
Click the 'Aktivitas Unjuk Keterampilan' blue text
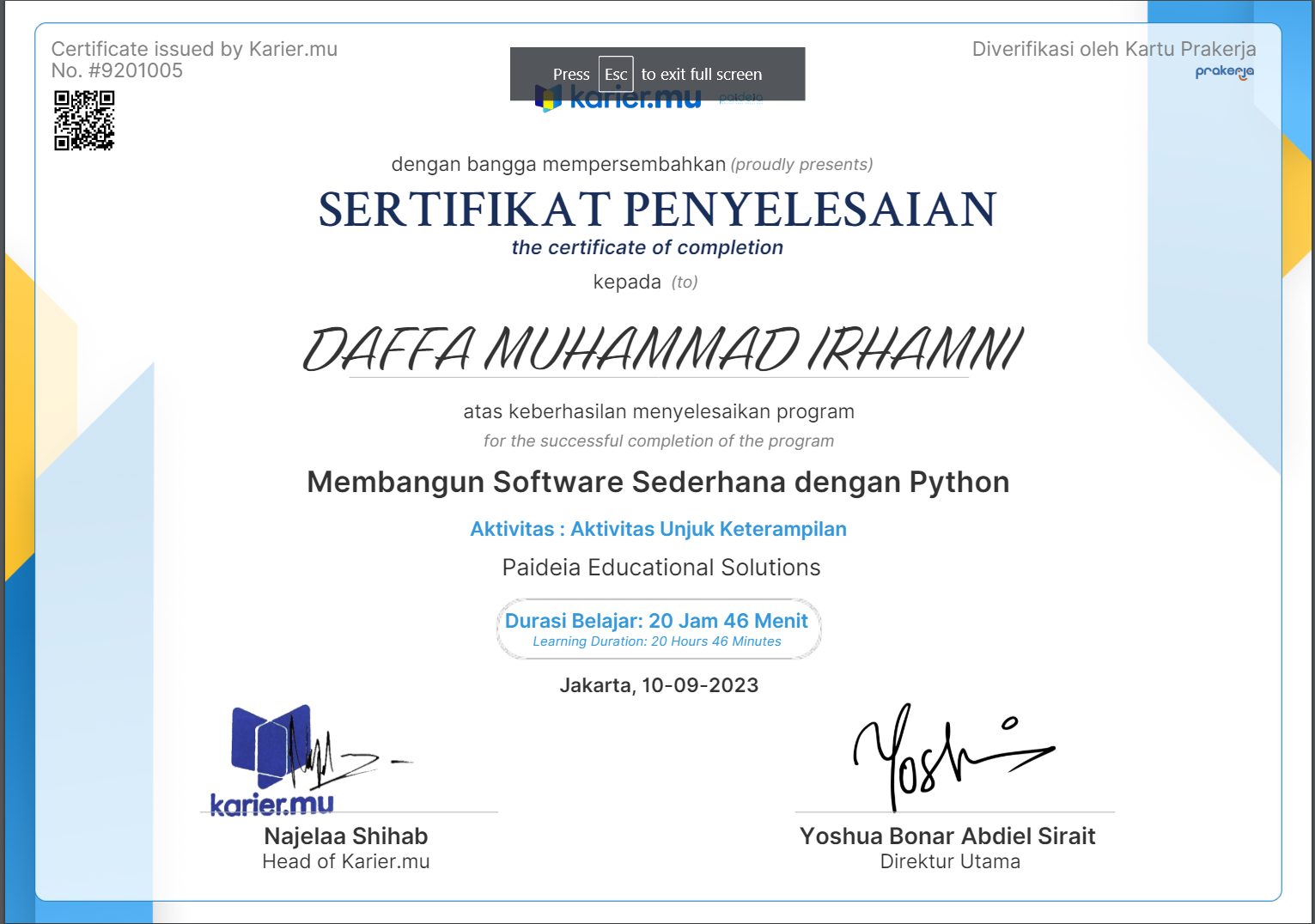[658, 529]
